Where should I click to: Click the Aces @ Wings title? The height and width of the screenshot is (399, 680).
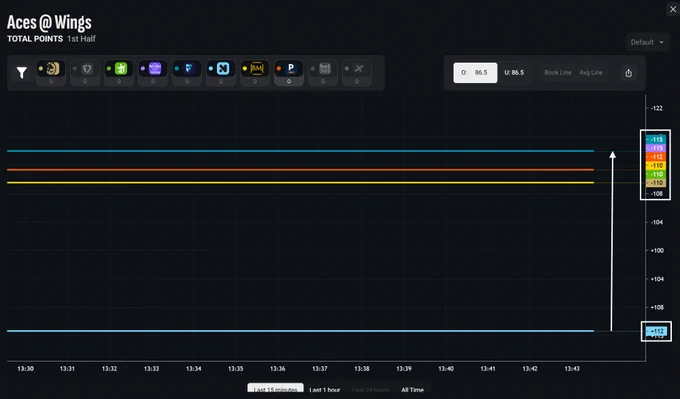pyautogui.click(x=49, y=22)
